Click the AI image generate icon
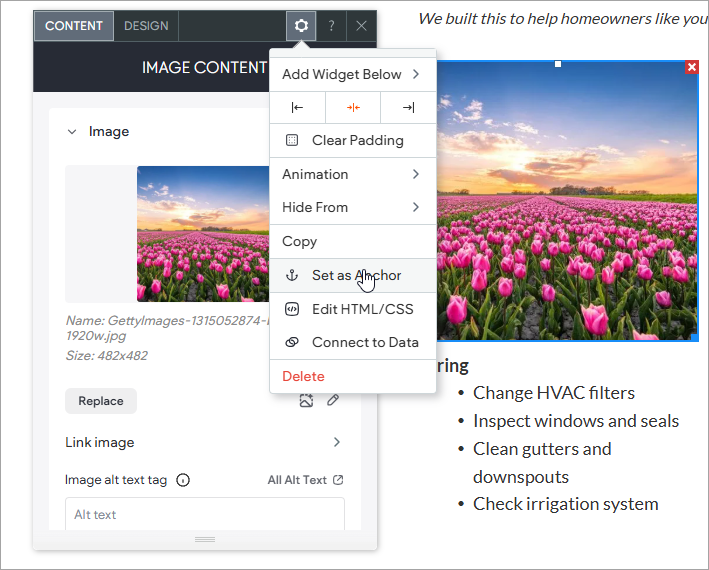 [306, 401]
